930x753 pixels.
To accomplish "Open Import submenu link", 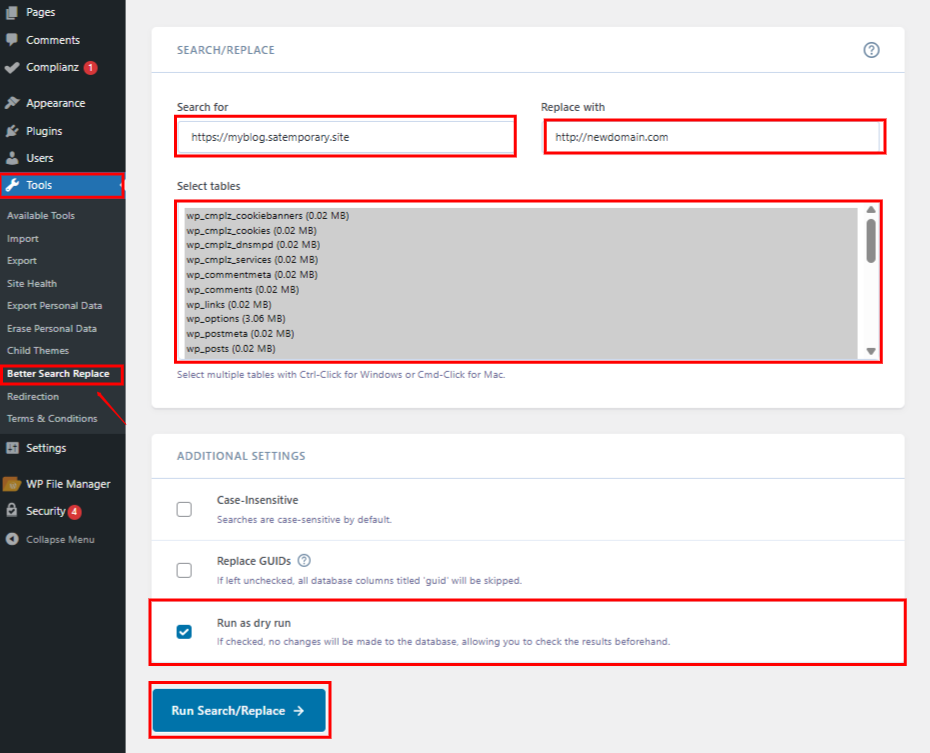I will coord(23,238).
